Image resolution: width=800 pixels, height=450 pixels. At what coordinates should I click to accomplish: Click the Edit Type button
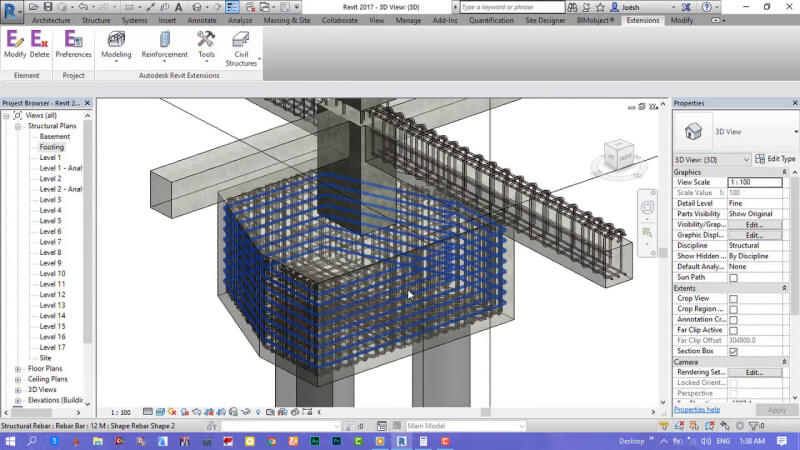pos(775,159)
